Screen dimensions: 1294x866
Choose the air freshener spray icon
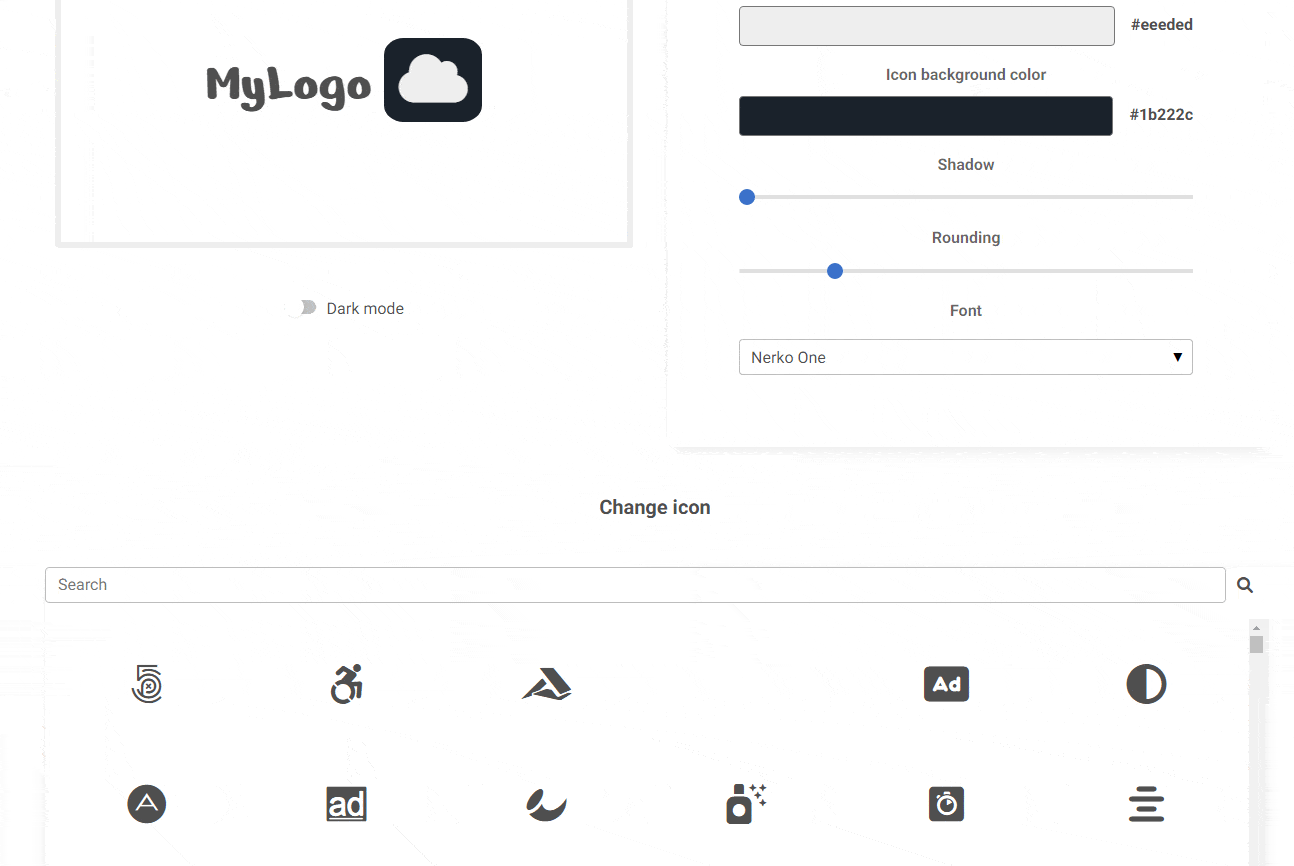(746, 804)
